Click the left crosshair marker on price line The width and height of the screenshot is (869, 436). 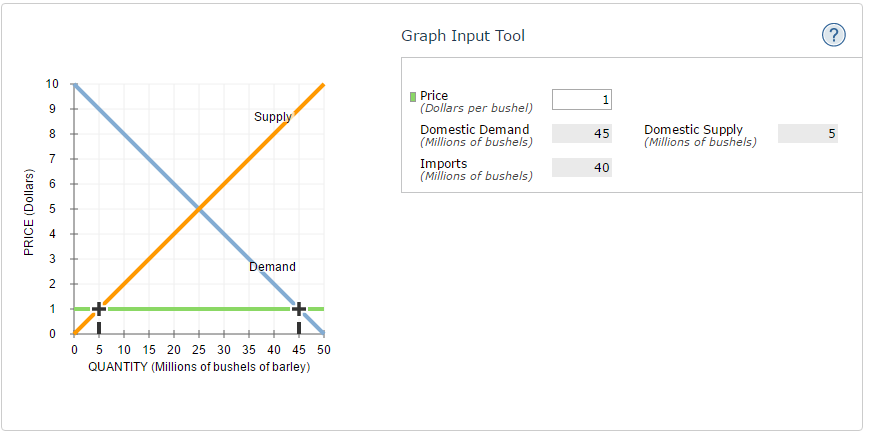click(x=99, y=309)
